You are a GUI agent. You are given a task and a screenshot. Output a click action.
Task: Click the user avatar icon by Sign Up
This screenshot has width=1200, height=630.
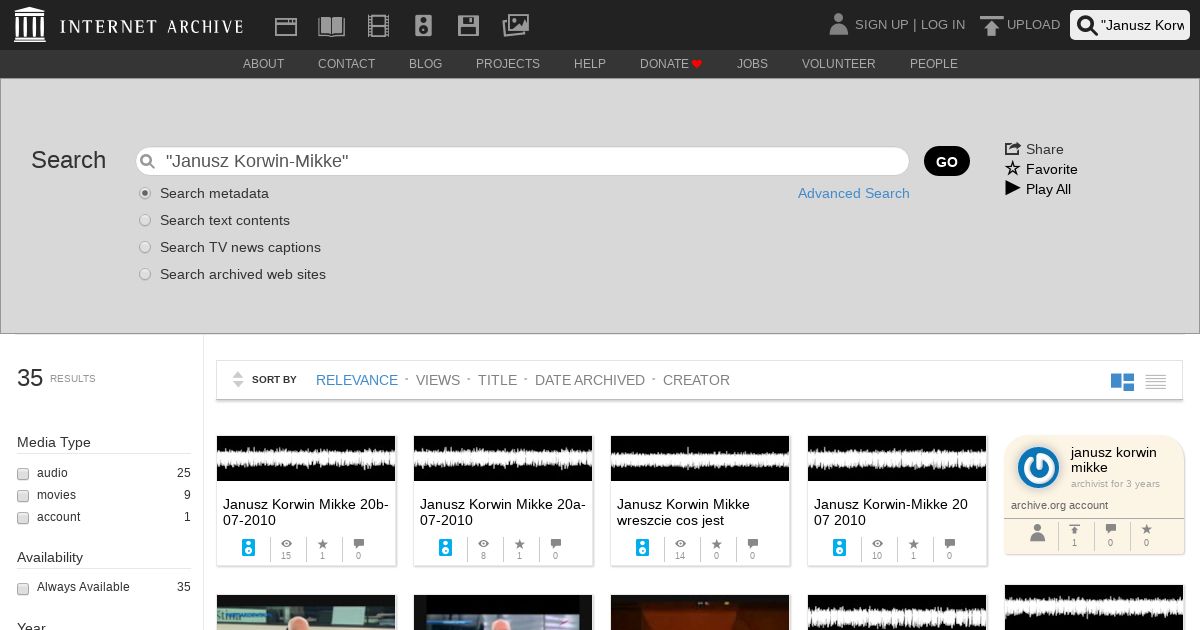(x=838, y=24)
